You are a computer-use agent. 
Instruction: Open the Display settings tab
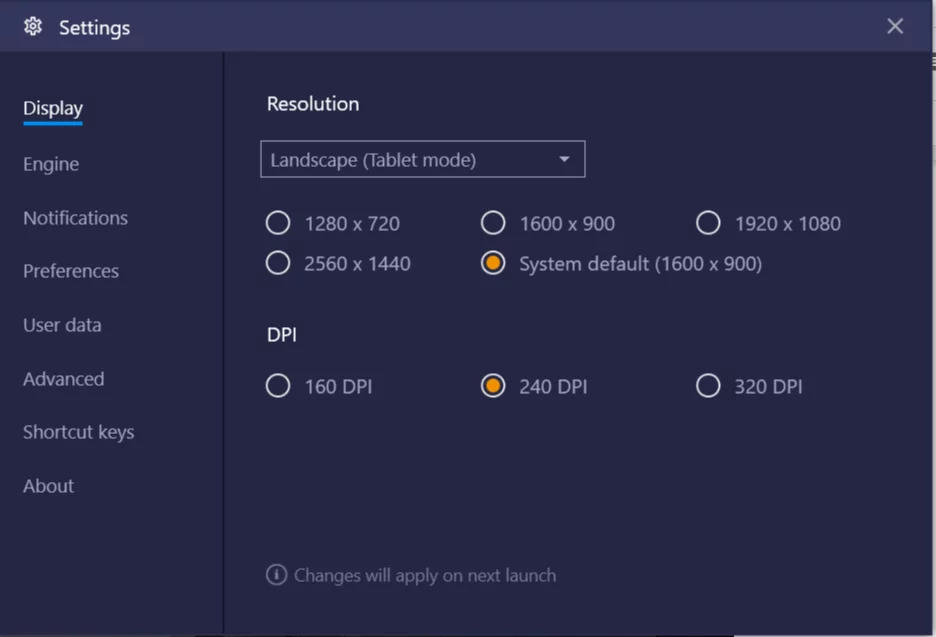point(53,109)
